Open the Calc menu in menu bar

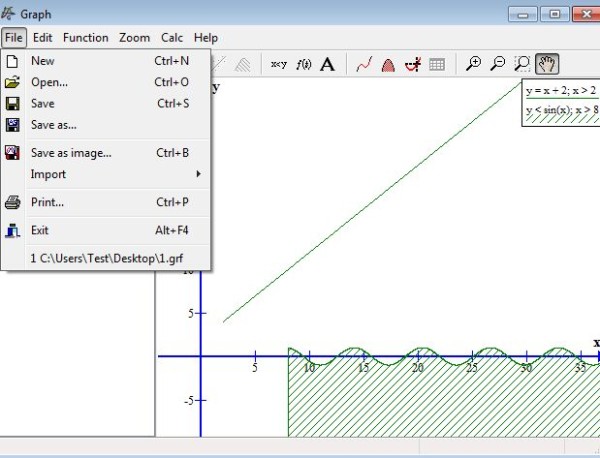tap(172, 37)
